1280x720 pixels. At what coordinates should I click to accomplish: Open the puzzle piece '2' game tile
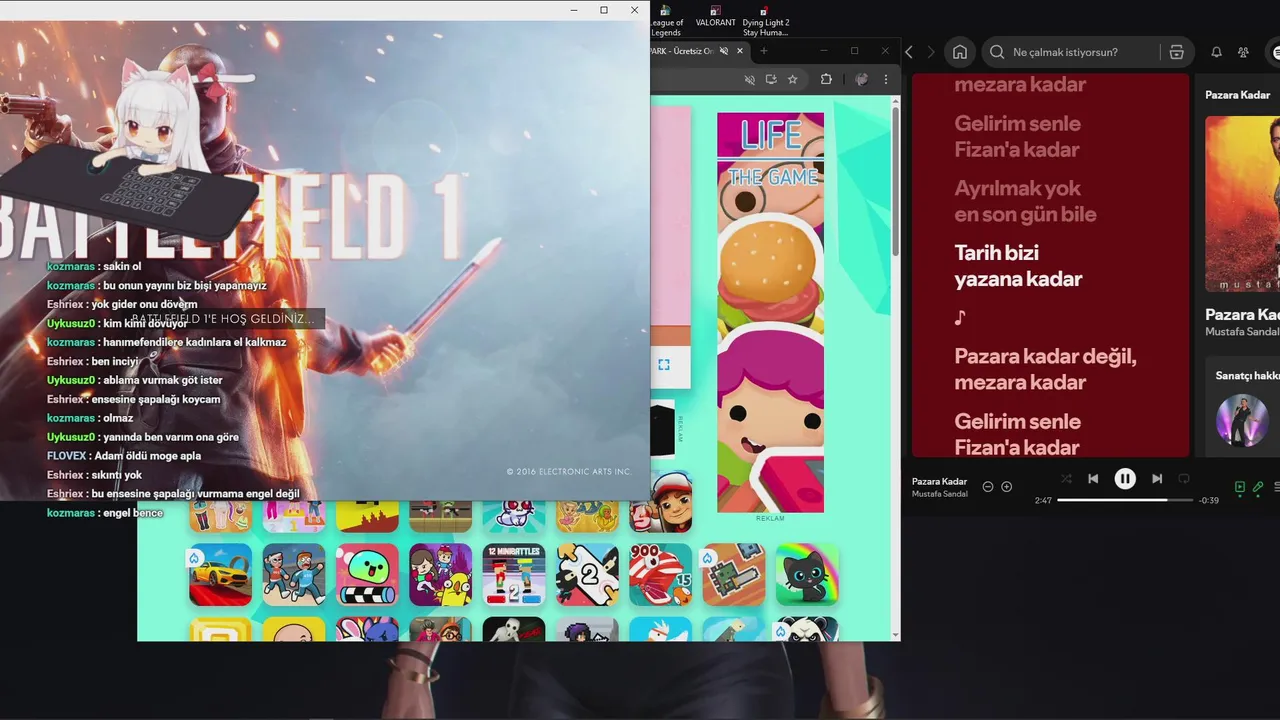click(587, 574)
